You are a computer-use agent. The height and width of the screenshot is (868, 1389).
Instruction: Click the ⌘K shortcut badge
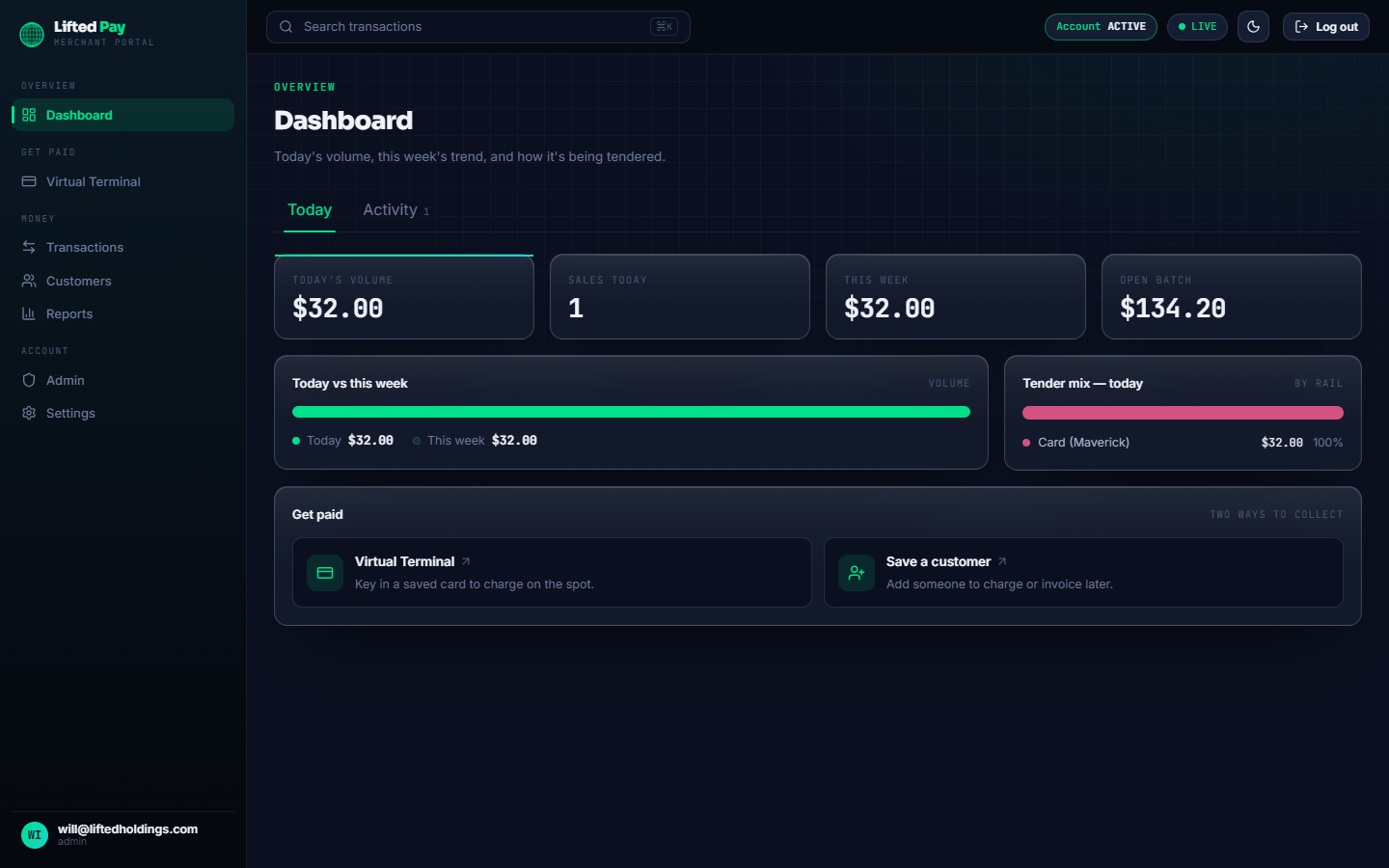coord(664,27)
